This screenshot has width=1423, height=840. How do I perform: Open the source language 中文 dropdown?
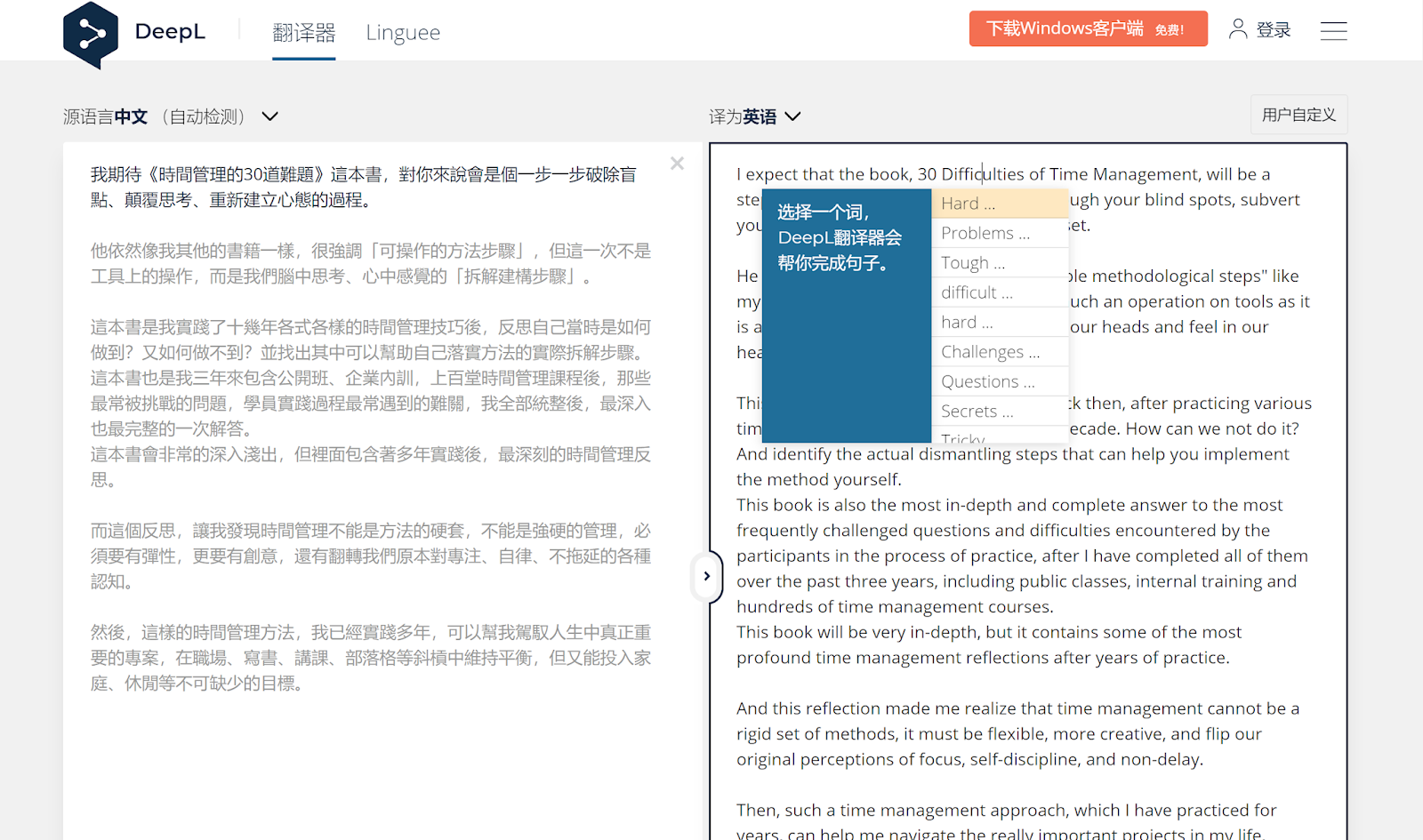[132, 116]
